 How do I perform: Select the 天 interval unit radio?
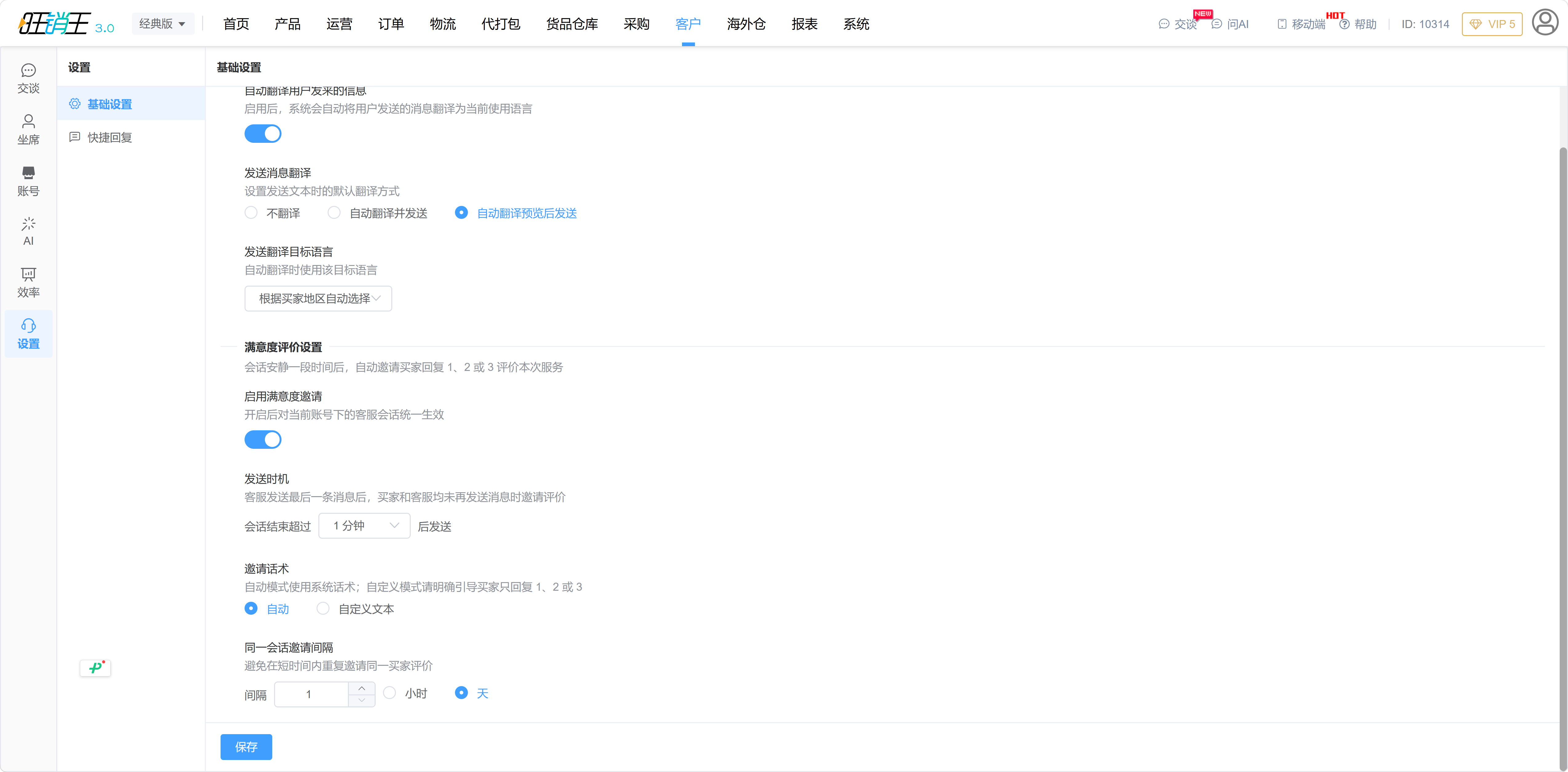coord(472,694)
